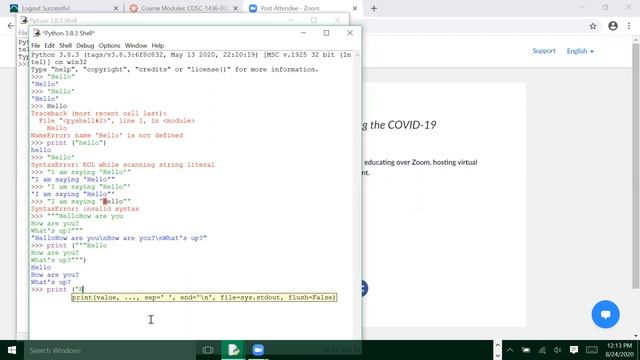Screen dimensions: 640x360
Task: Open the battery status tray icon
Action: click(x=526, y=350)
